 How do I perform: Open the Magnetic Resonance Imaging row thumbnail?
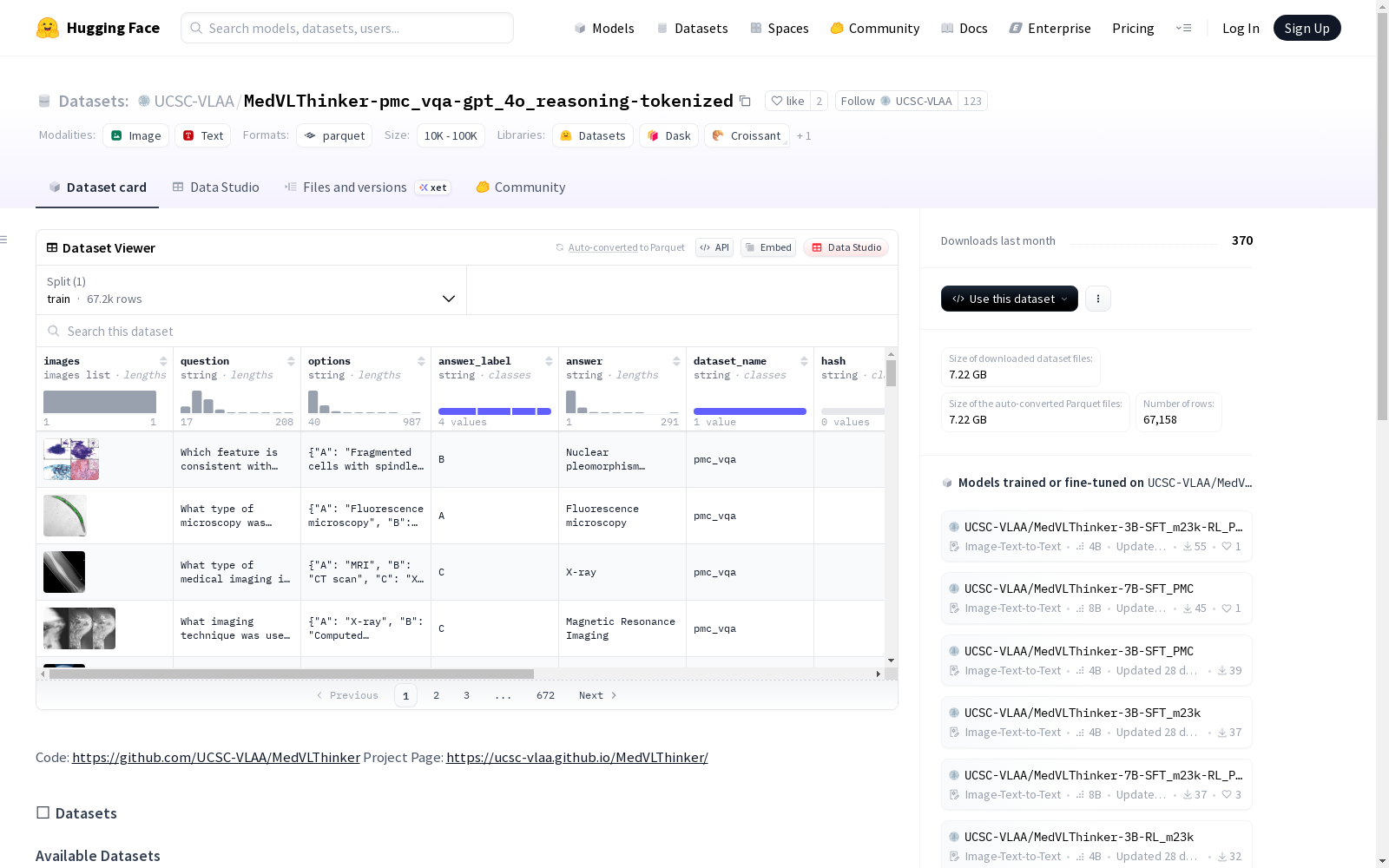(x=79, y=628)
